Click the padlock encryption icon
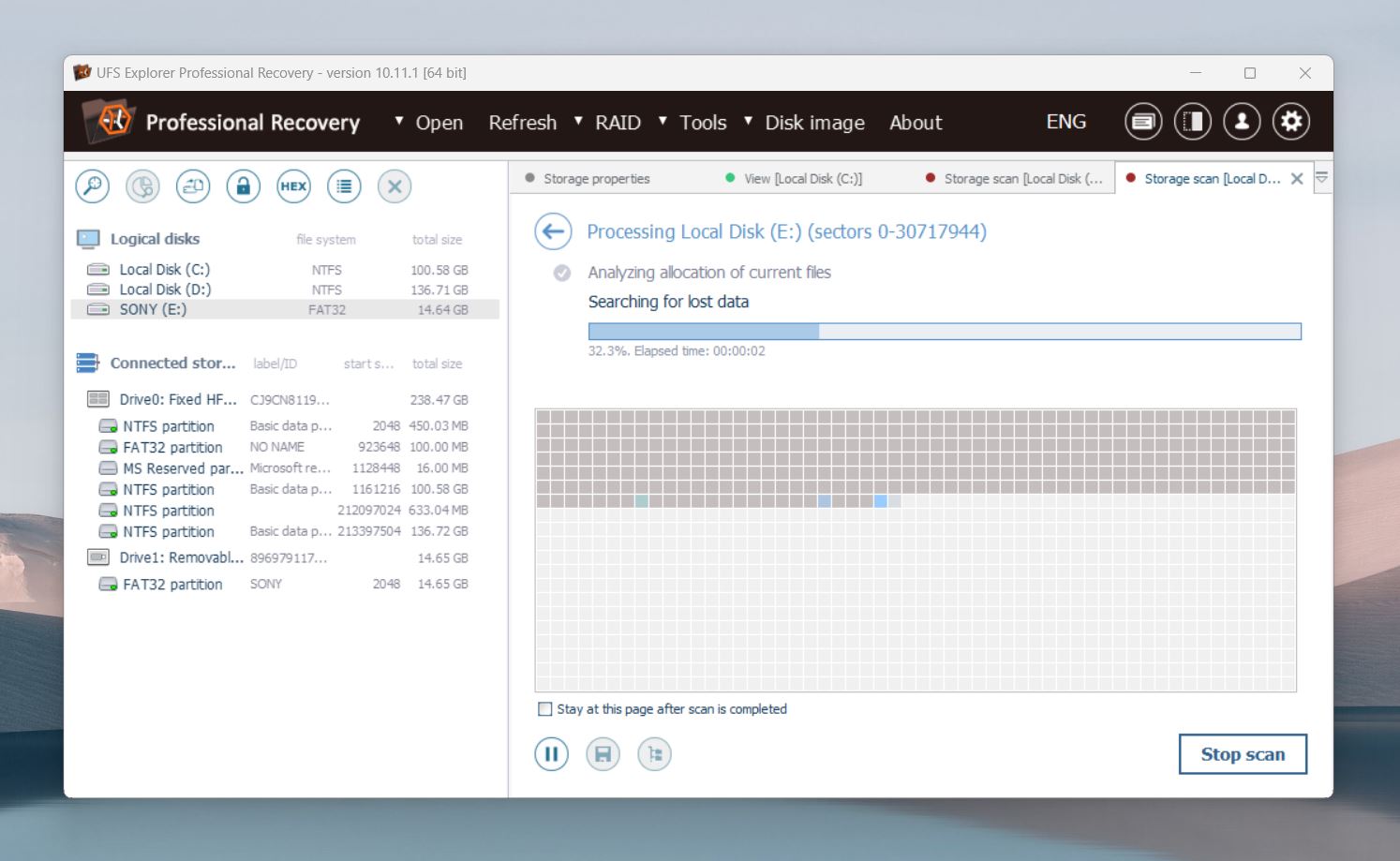The image size is (1400, 861). 243,186
